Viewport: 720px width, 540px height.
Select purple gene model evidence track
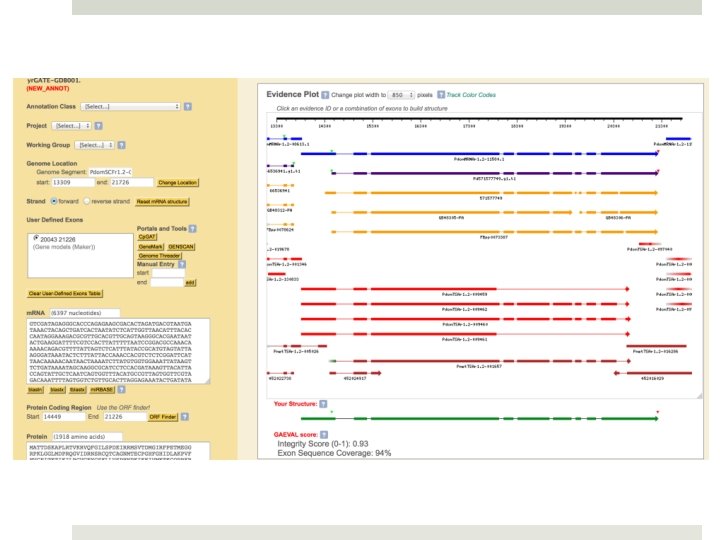tap(495, 173)
